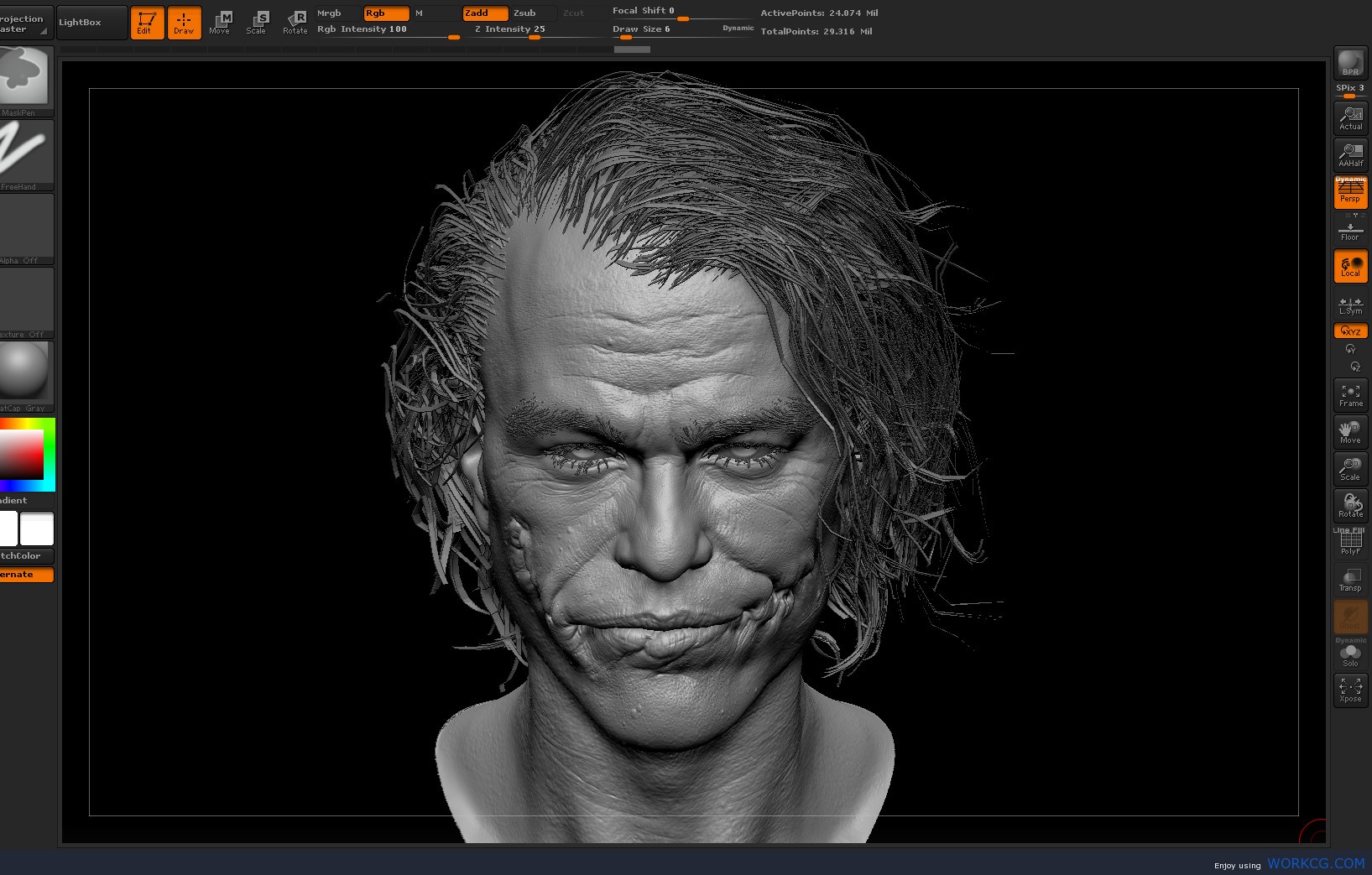Screen dimensions: 1372x875
Task: Open MaskPen brush selector
Action: (26, 81)
